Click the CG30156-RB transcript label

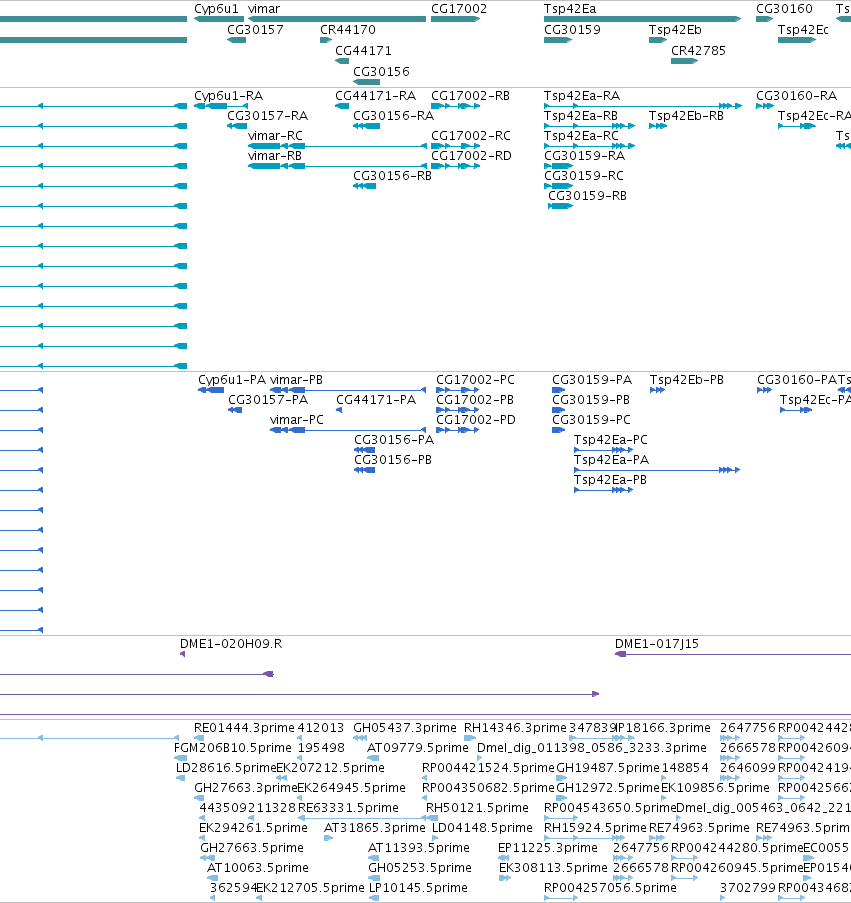click(392, 176)
